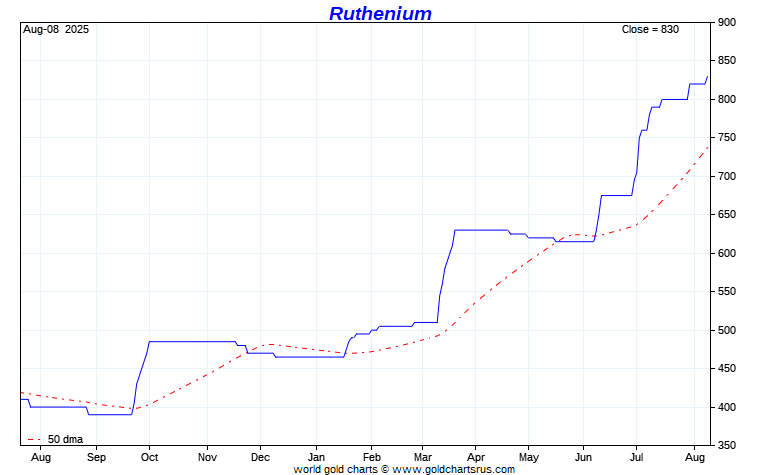
Task: Click the Jul x-axis label
Action: pos(636,458)
